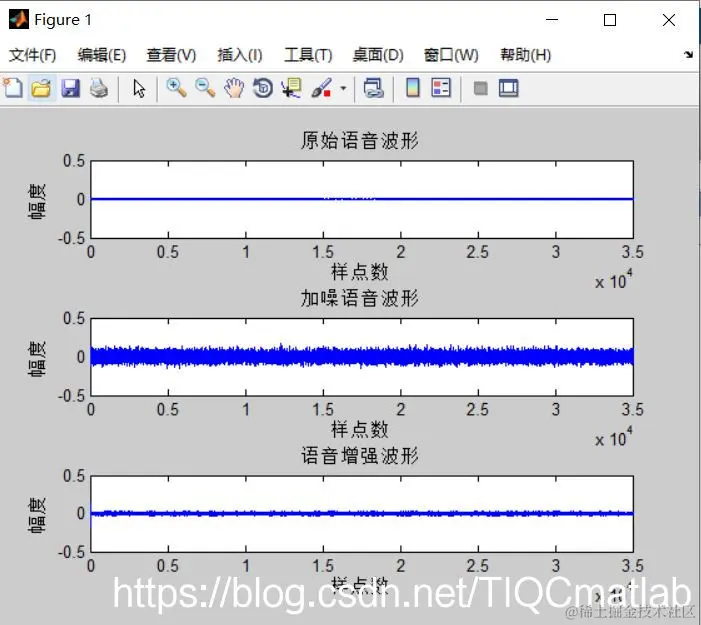Screen dimensions: 701x625
Task: Maximize the Figure 1 window
Action: (610, 20)
